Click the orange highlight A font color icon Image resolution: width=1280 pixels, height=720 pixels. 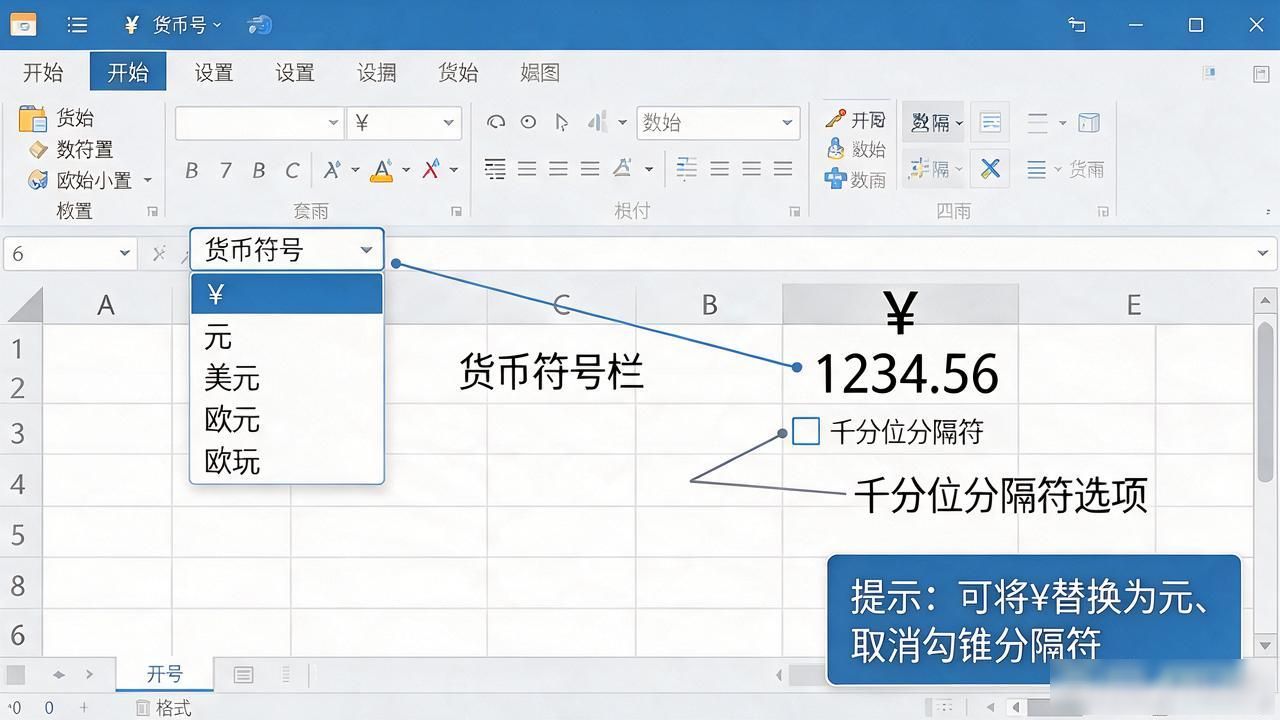click(x=381, y=170)
